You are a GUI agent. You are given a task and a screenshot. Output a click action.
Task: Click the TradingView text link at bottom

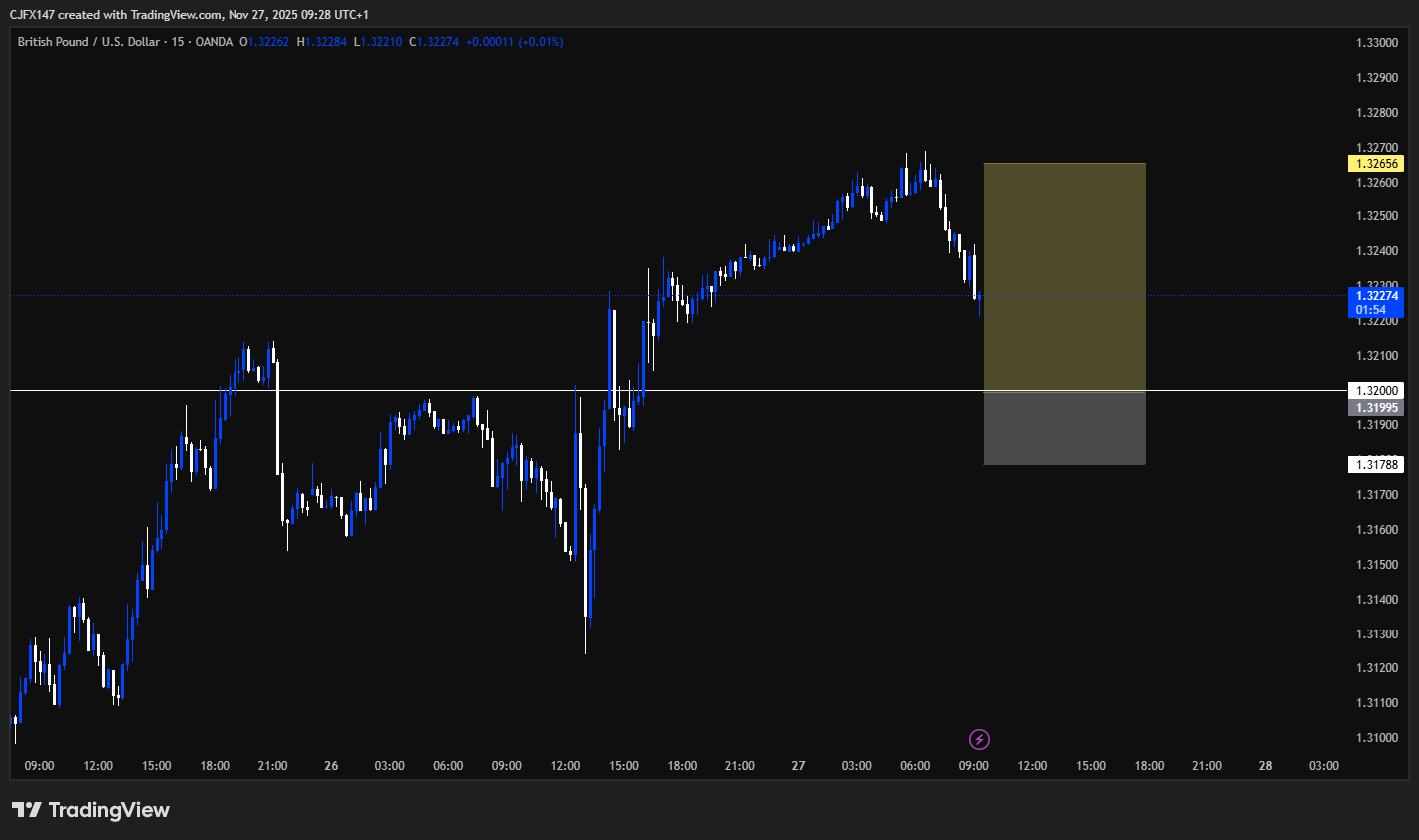point(110,810)
